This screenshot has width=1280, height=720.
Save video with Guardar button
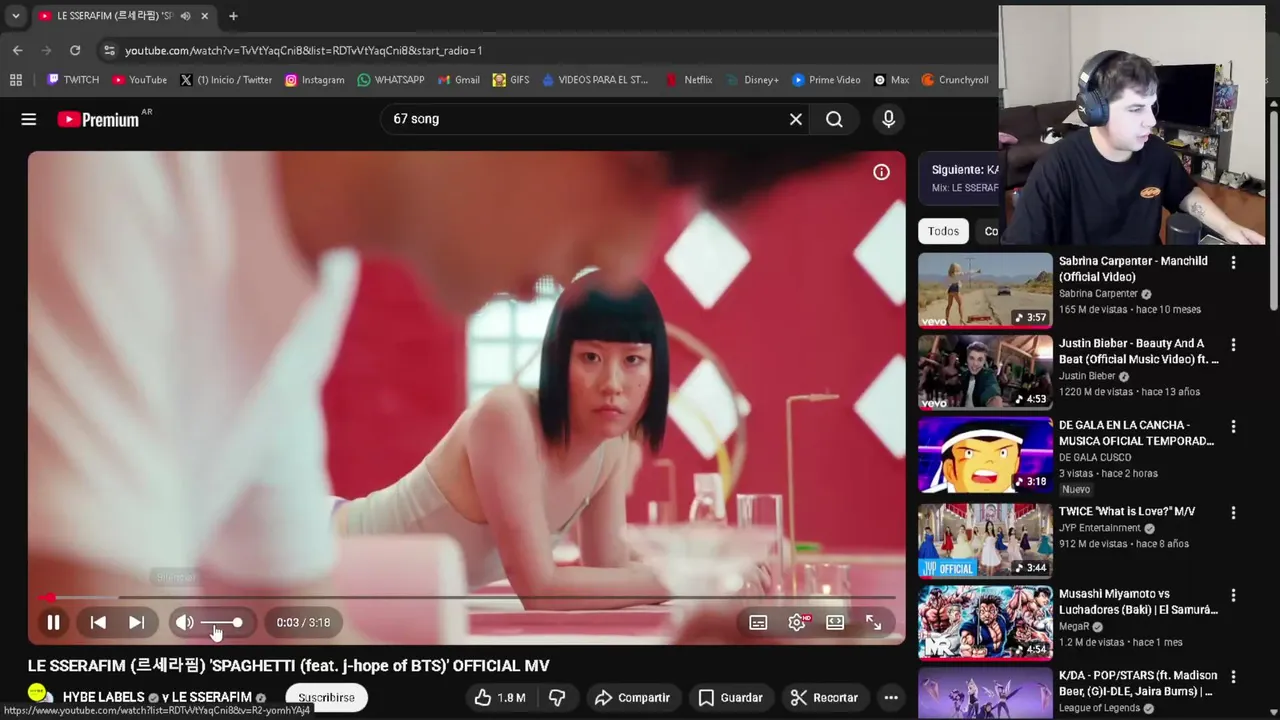730,698
